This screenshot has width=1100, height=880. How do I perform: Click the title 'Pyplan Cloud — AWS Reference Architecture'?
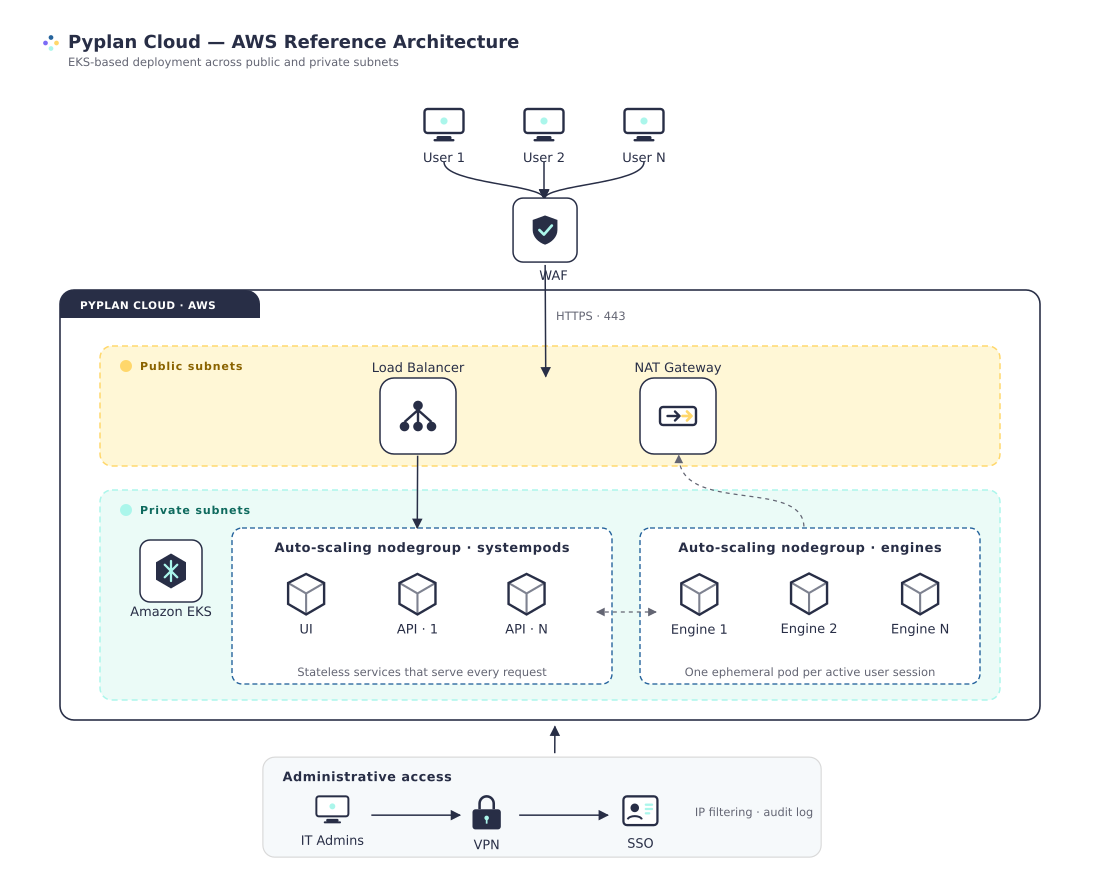point(293,41)
